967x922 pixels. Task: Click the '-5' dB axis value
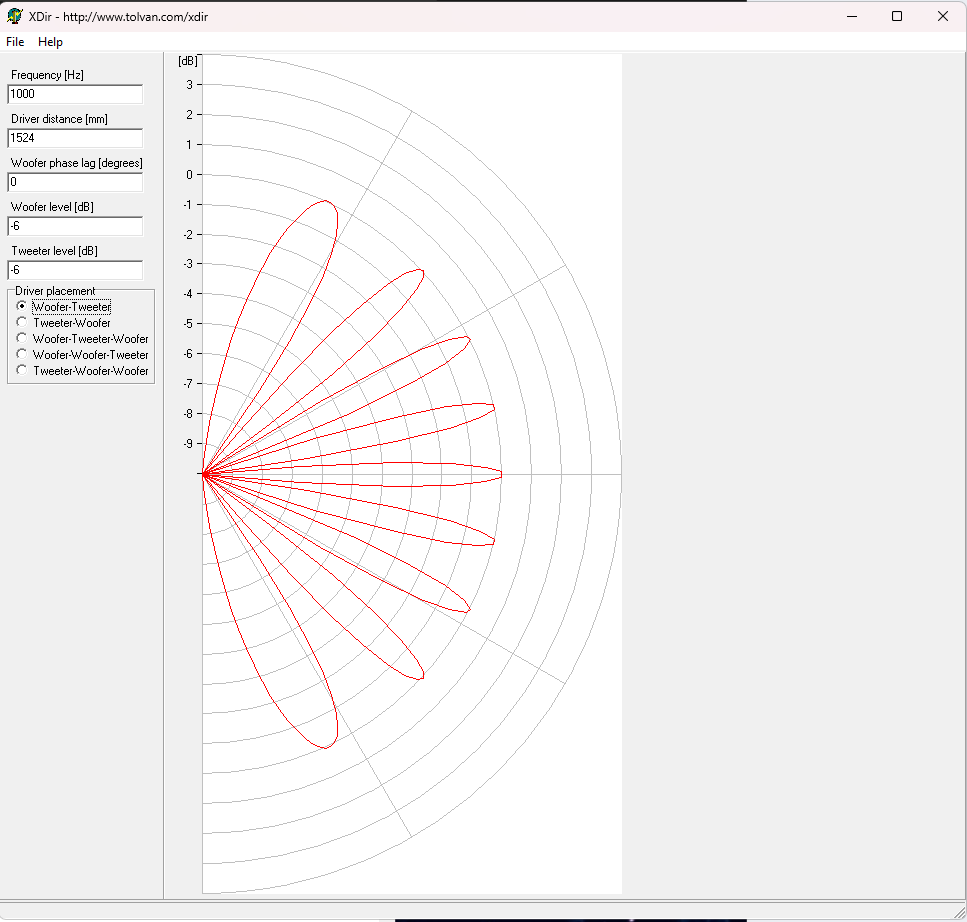click(x=188, y=324)
